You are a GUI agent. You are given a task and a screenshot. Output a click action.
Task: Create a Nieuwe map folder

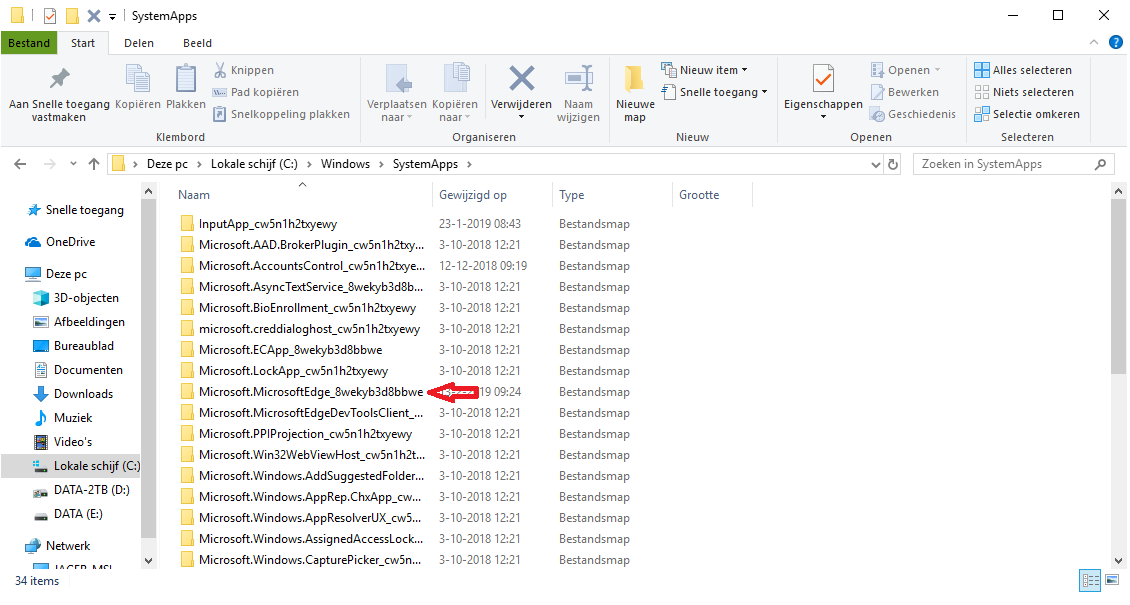tap(635, 94)
